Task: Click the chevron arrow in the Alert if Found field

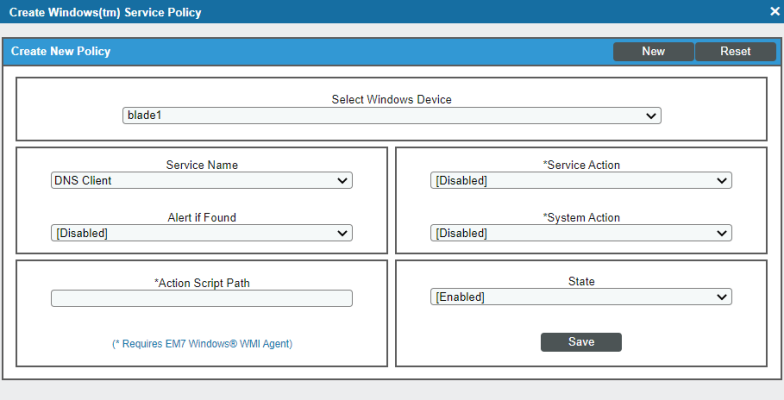Action: pos(342,234)
